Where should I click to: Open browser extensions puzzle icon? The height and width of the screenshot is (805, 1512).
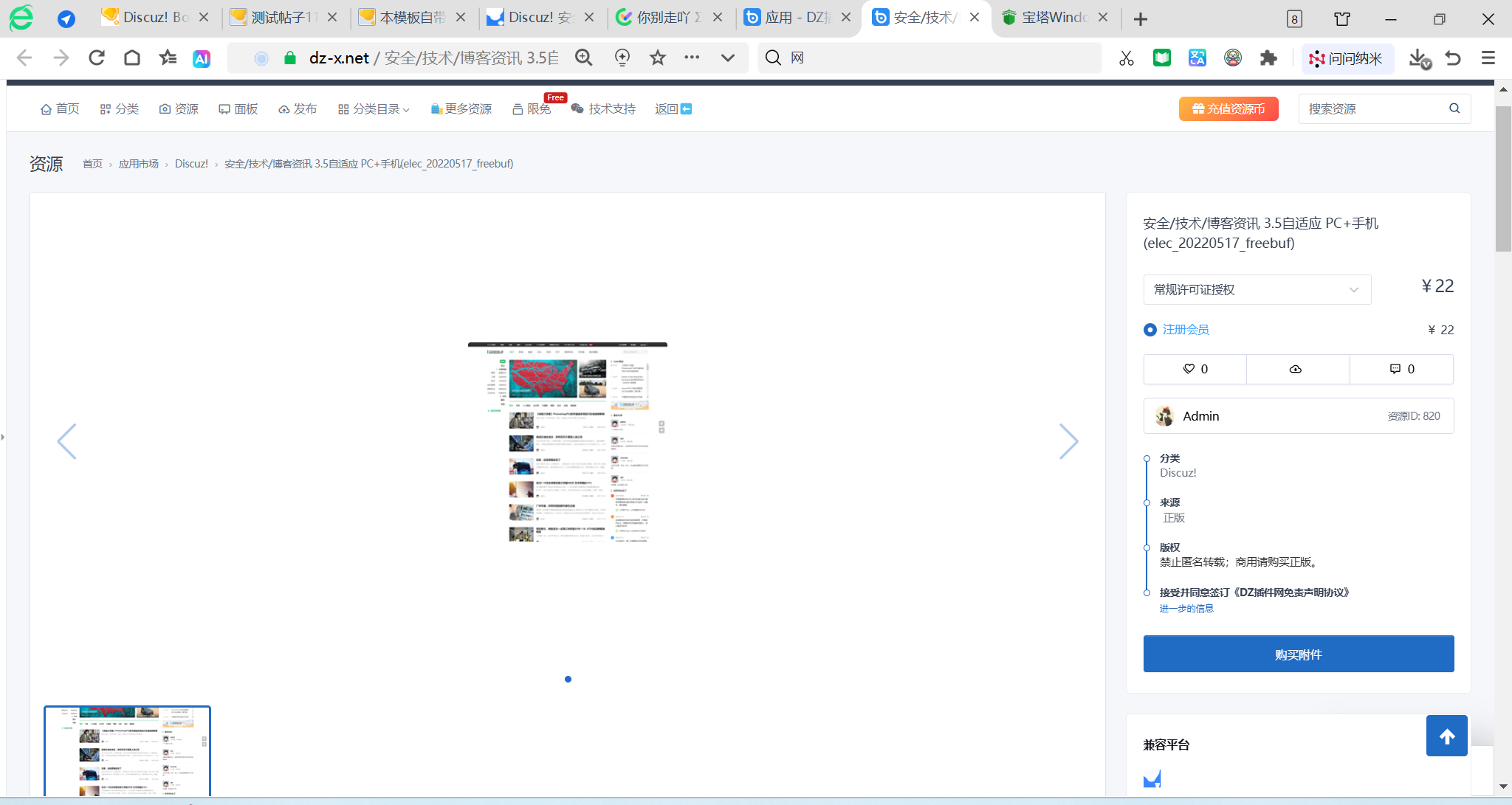click(x=1268, y=58)
